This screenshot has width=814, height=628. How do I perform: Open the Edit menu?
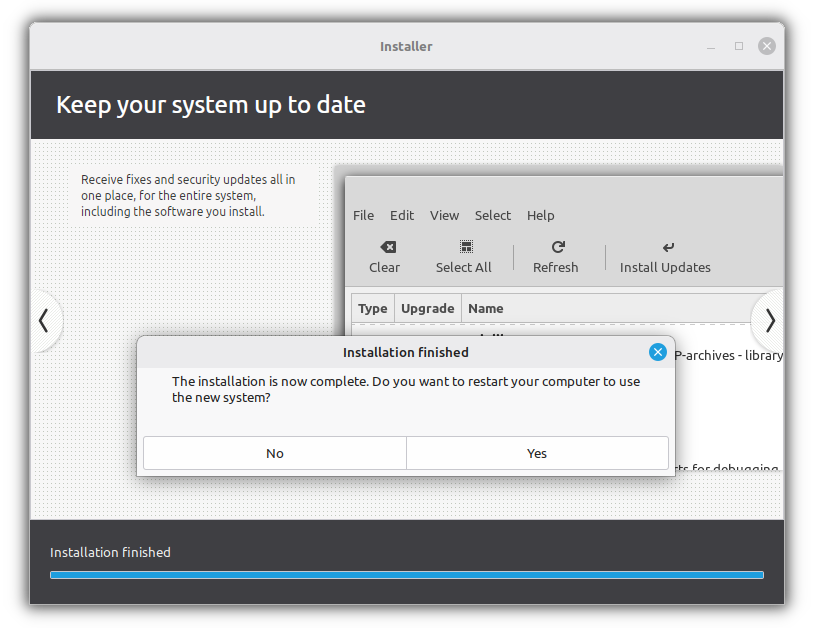point(402,215)
